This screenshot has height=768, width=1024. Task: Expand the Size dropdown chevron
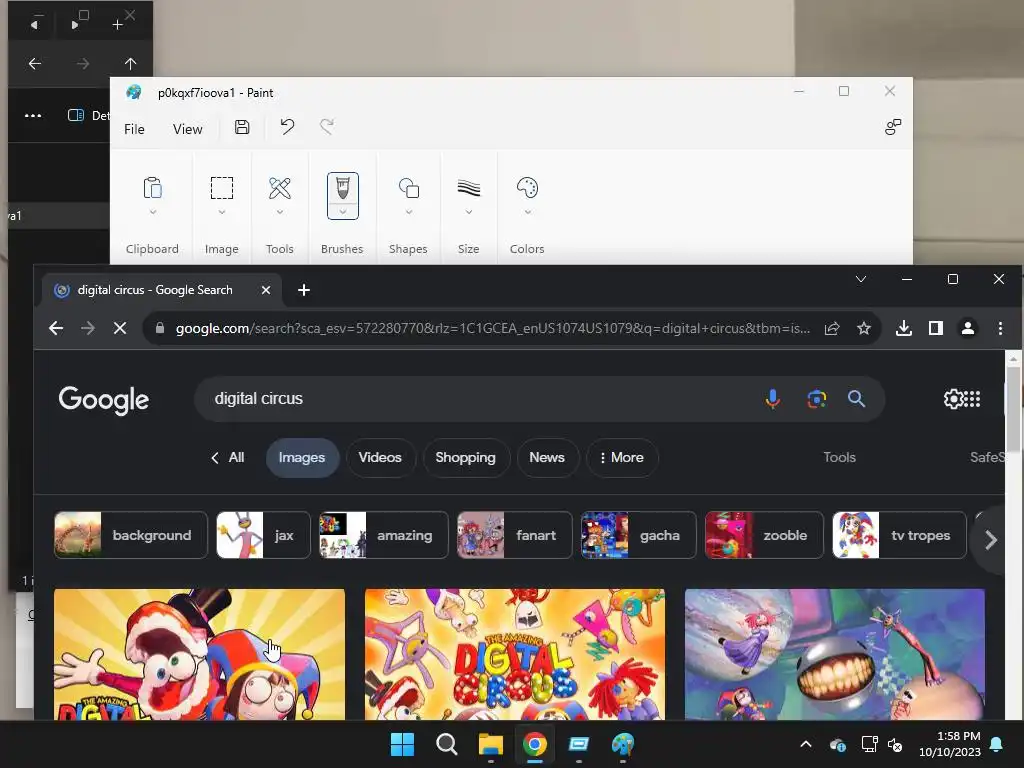point(469,212)
